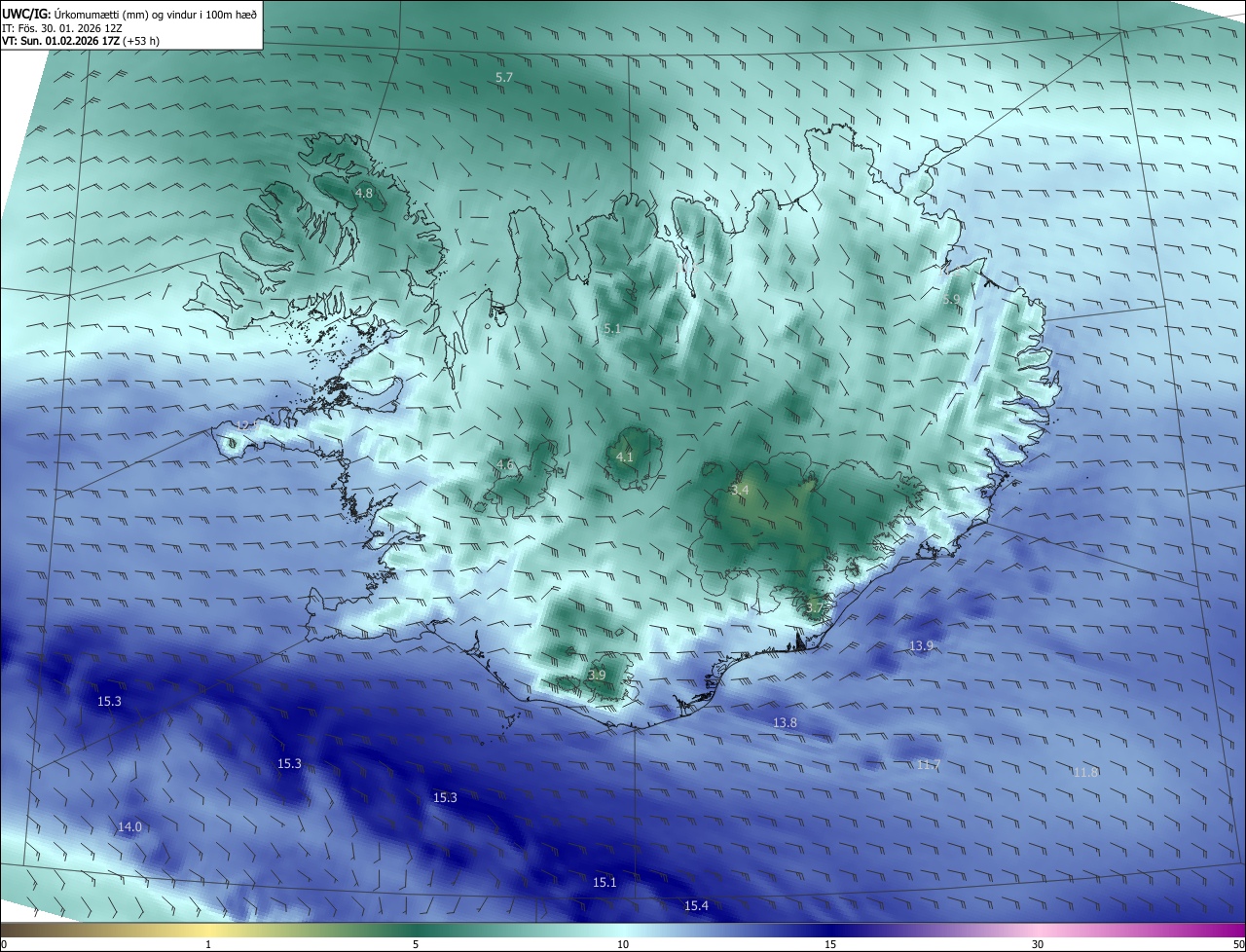This screenshot has width=1246, height=952.
Task: Click the '1' tick on the color scale
Action: 208,945
